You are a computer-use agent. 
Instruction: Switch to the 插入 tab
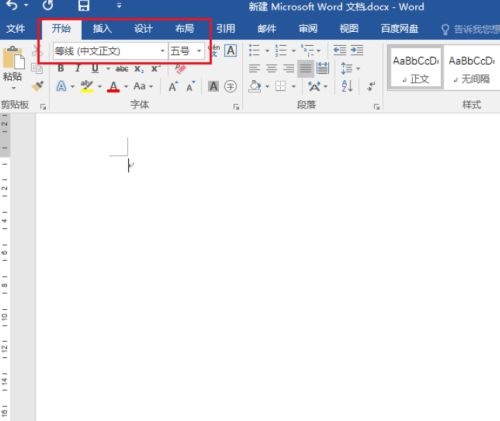102,29
